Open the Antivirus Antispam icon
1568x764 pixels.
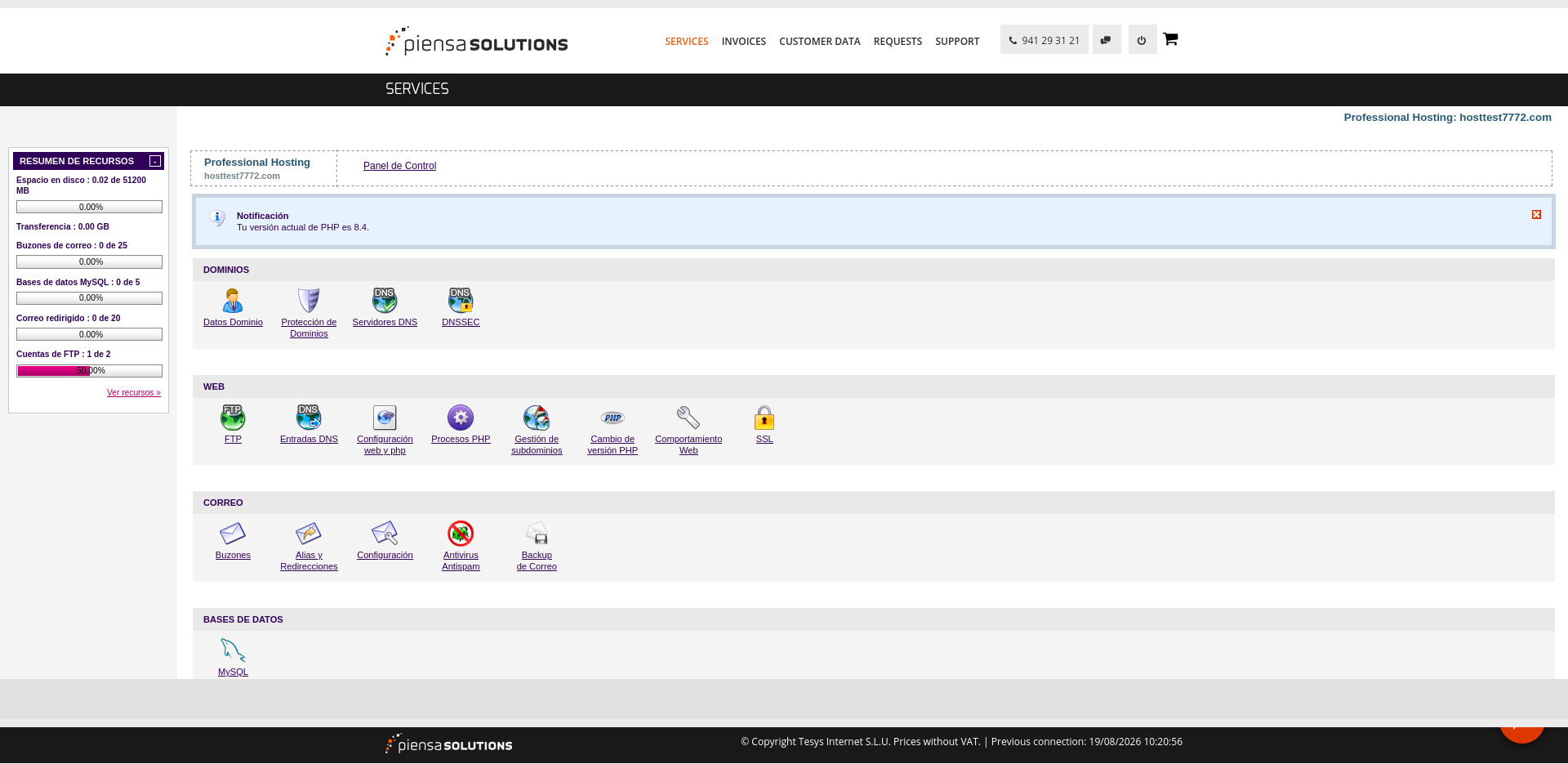(x=461, y=534)
